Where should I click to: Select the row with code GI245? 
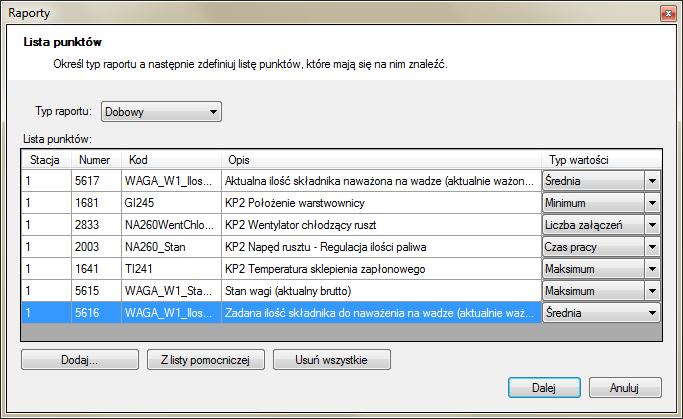coord(281,203)
